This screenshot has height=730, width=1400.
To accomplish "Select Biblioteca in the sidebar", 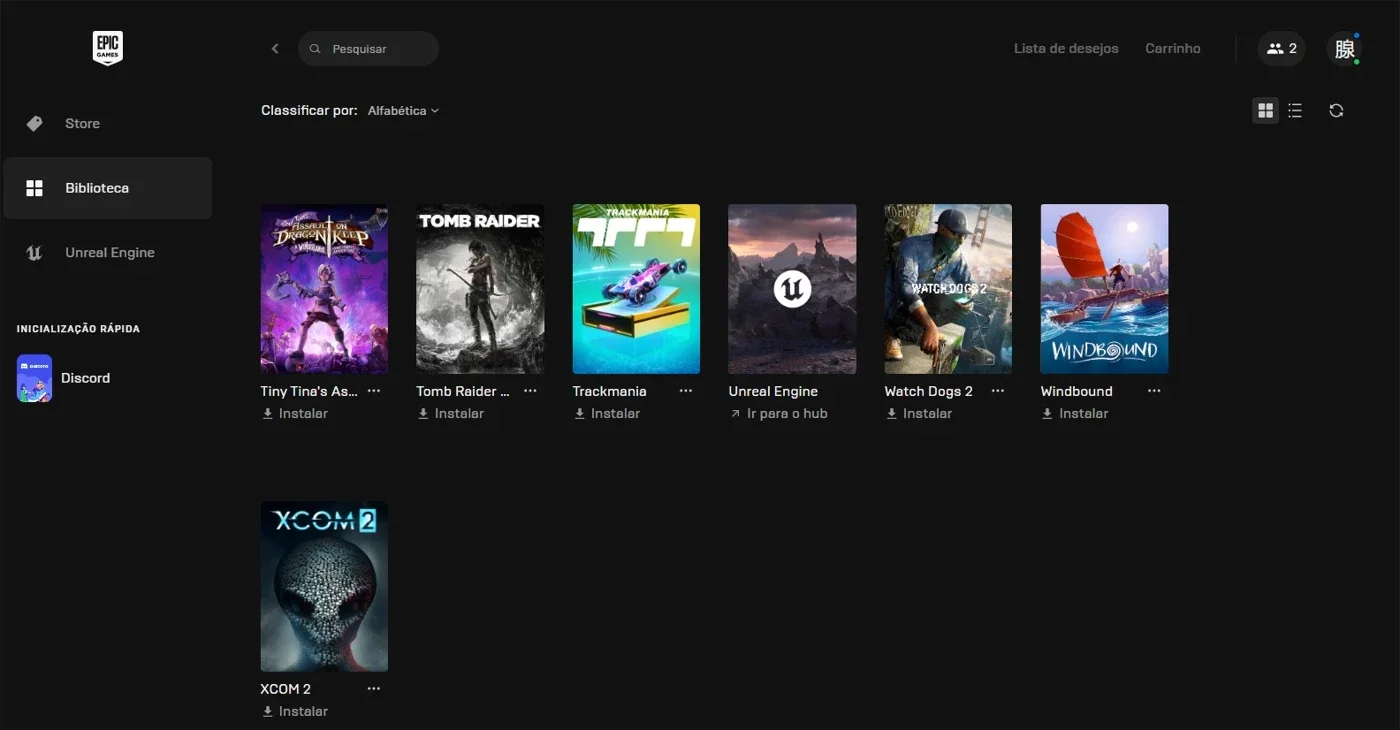I will (107, 188).
